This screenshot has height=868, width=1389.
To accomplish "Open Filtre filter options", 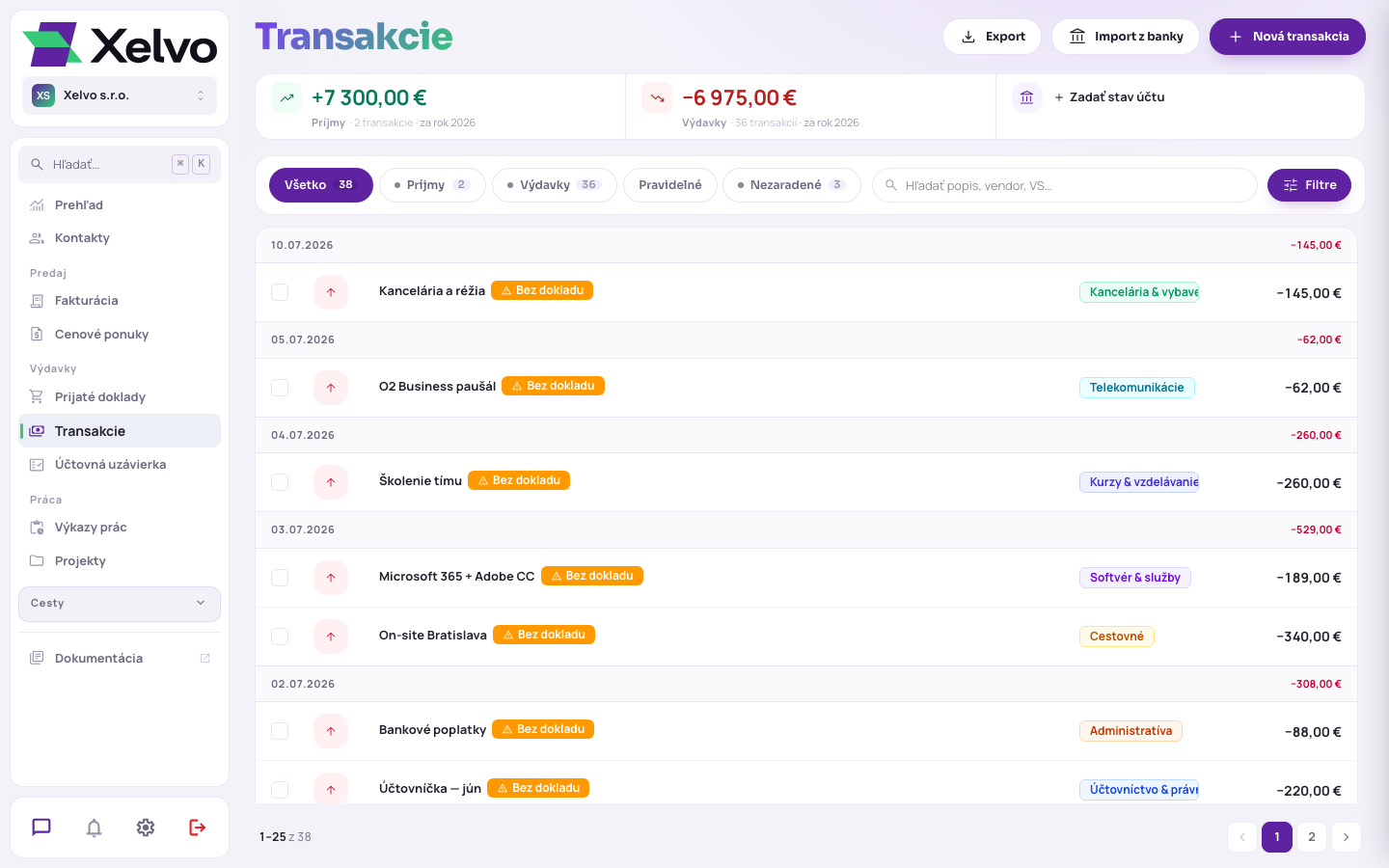I will (x=1309, y=185).
